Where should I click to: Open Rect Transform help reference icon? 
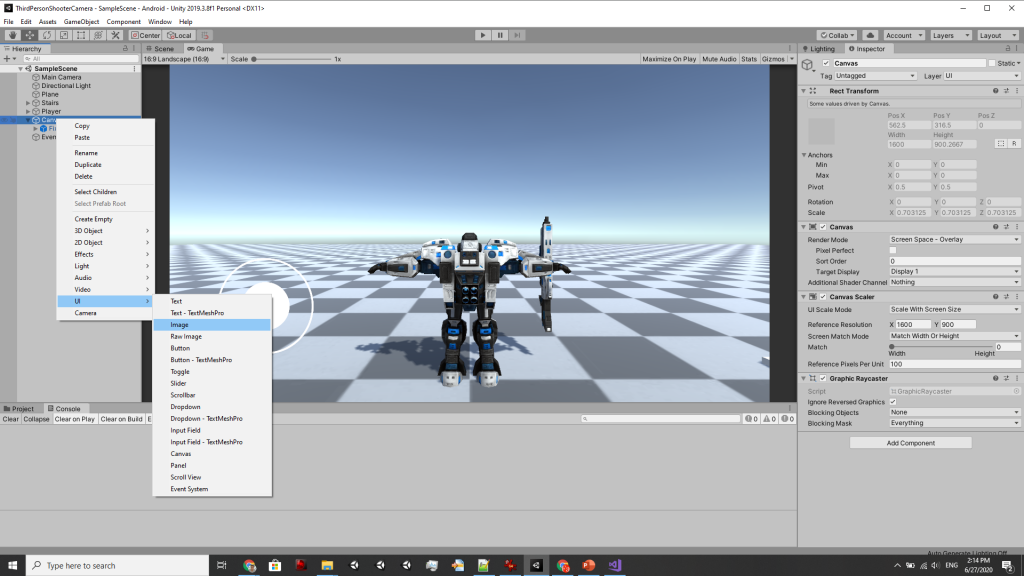click(x=995, y=91)
